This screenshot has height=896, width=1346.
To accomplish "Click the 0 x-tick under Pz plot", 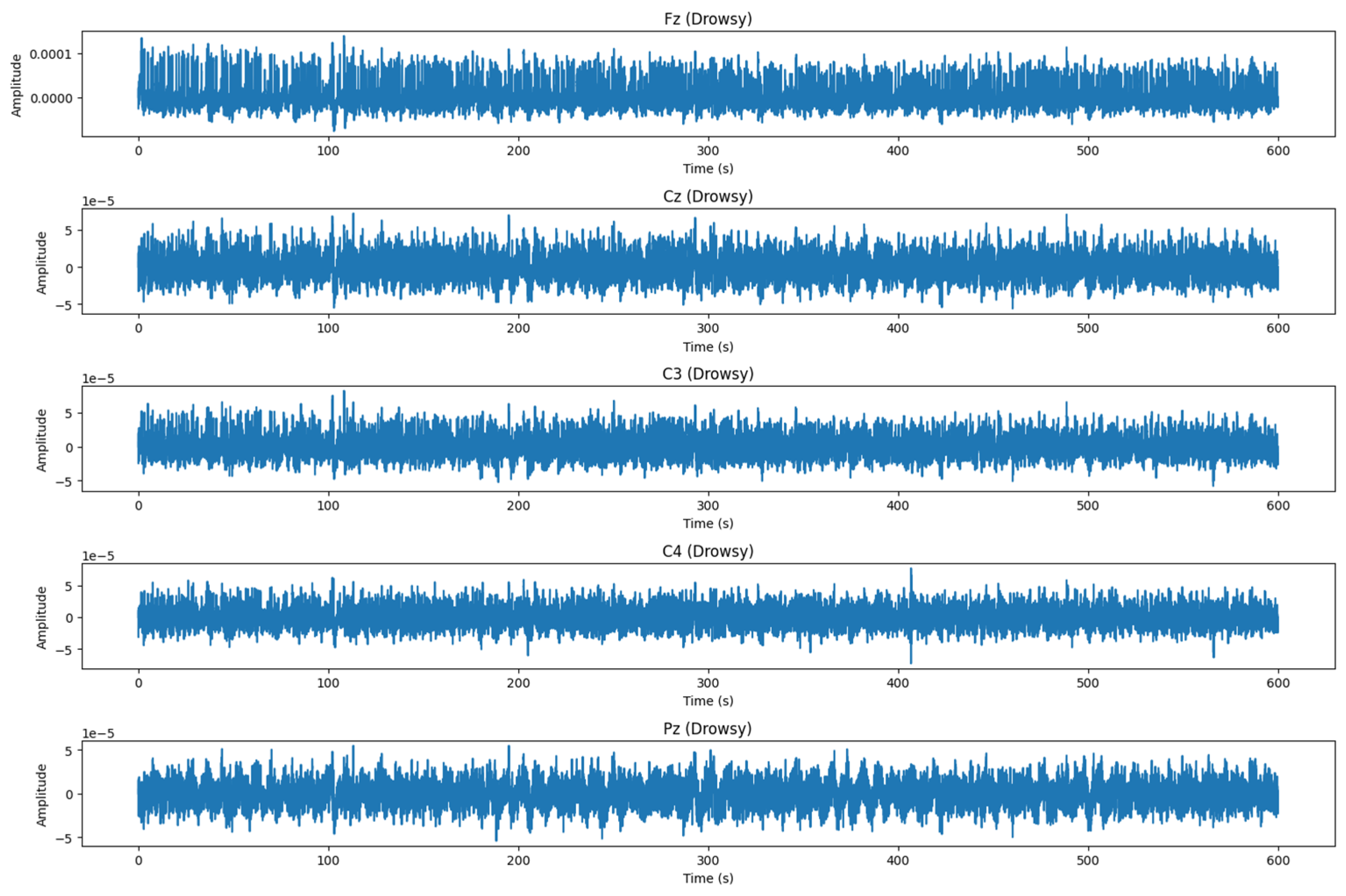I will [138, 861].
